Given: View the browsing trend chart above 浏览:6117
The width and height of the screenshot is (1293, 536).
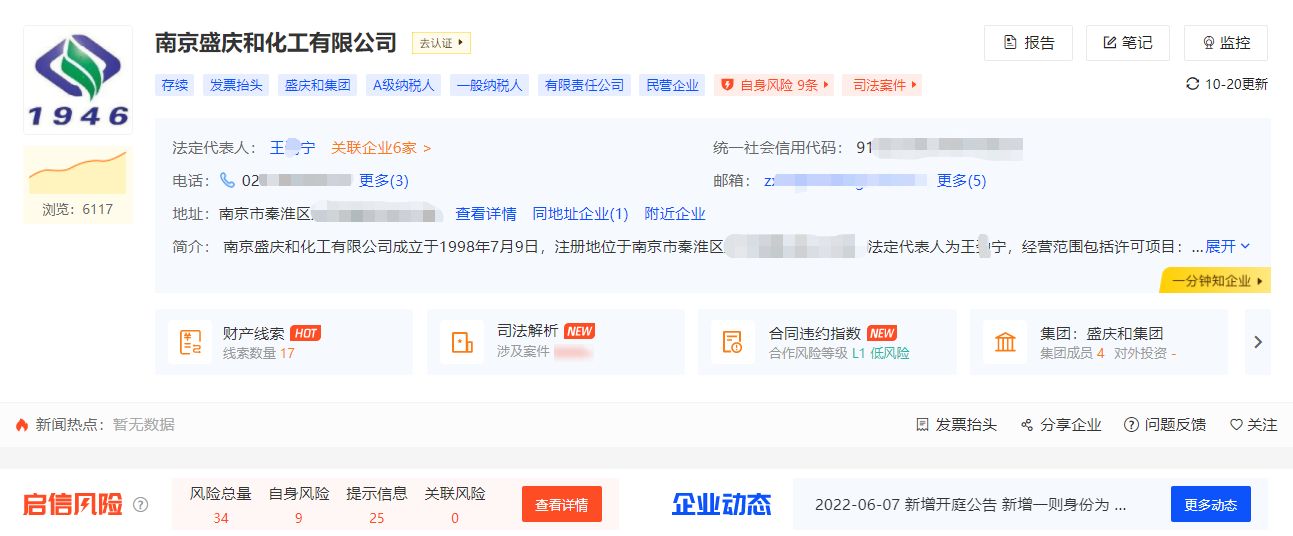Looking at the screenshot, I should click(x=78, y=171).
